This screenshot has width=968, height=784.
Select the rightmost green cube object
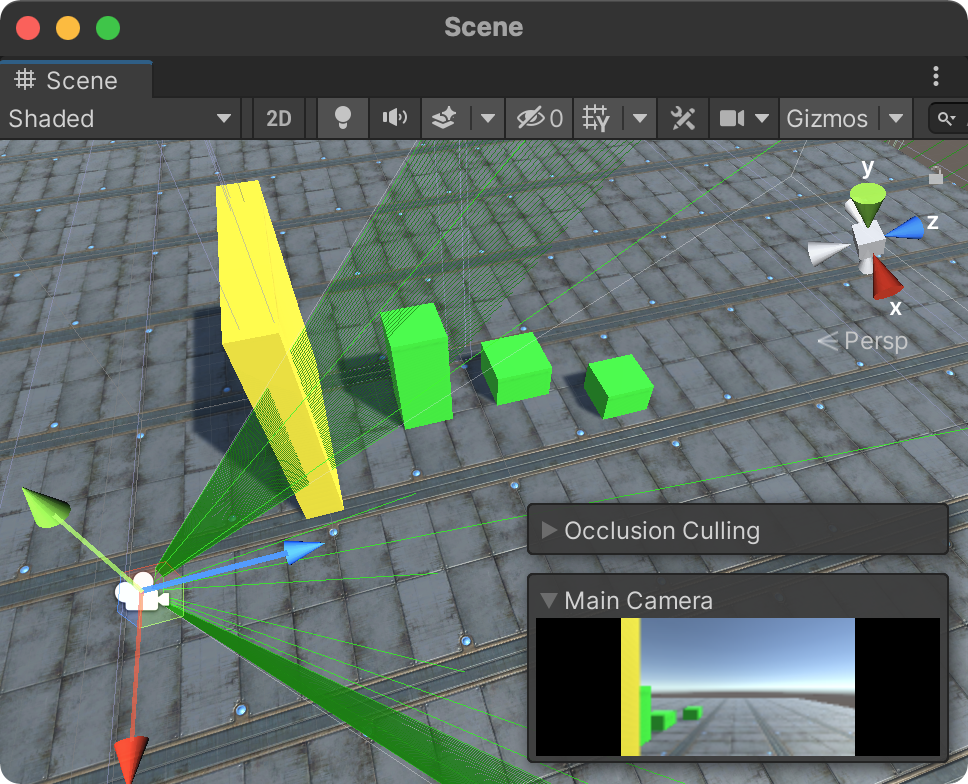pos(619,386)
